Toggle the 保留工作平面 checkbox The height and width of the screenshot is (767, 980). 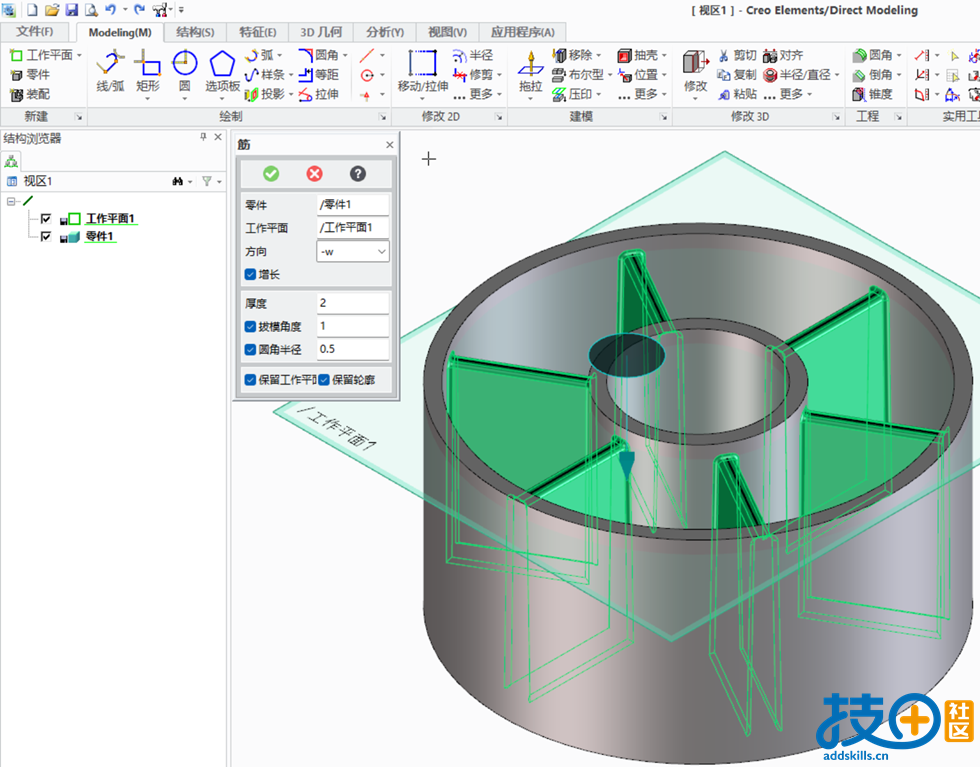[x=250, y=379]
